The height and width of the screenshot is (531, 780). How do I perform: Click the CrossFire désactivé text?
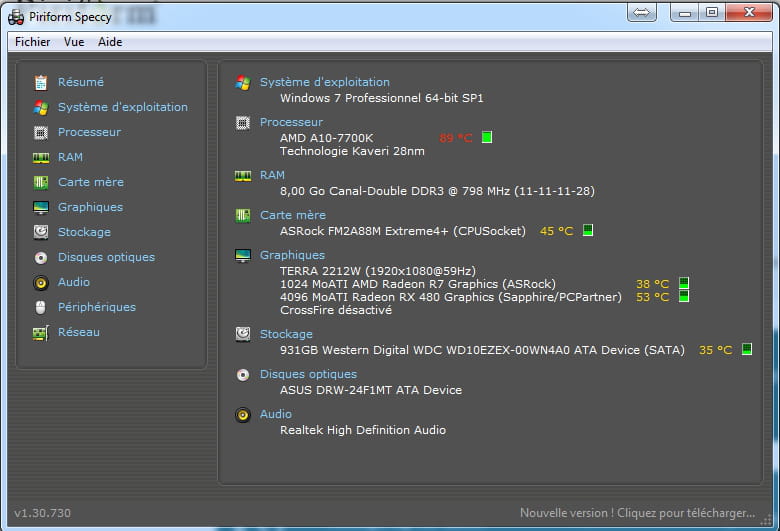click(336, 310)
